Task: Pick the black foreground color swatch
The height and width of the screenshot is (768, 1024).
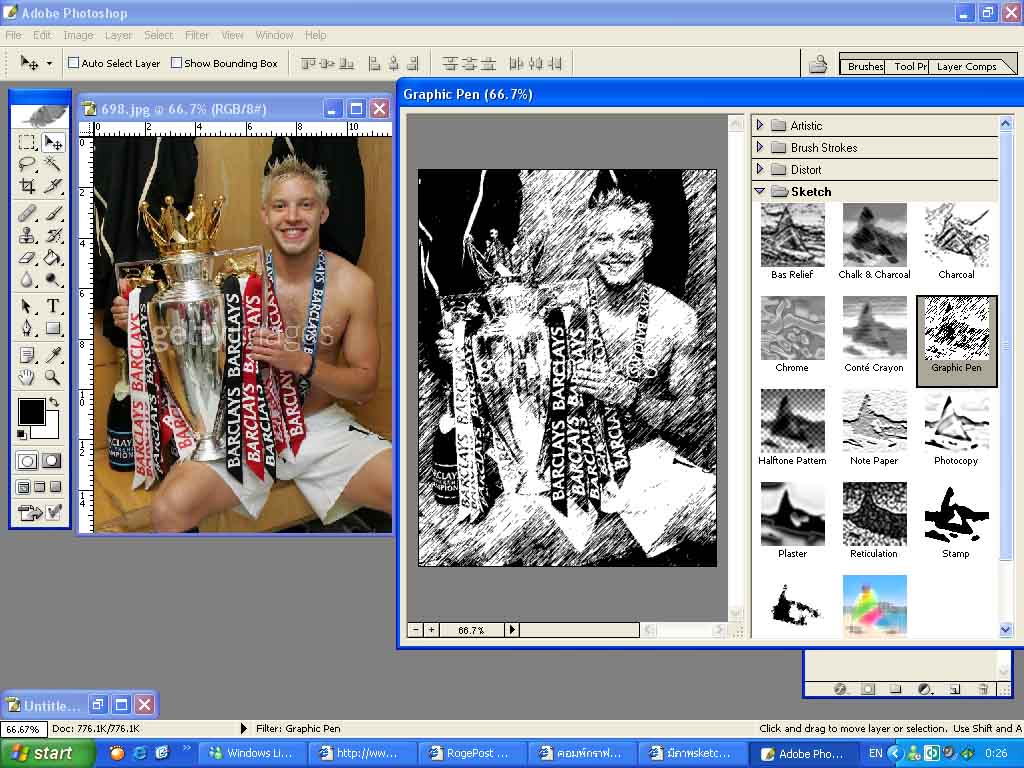Action: point(31,412)
